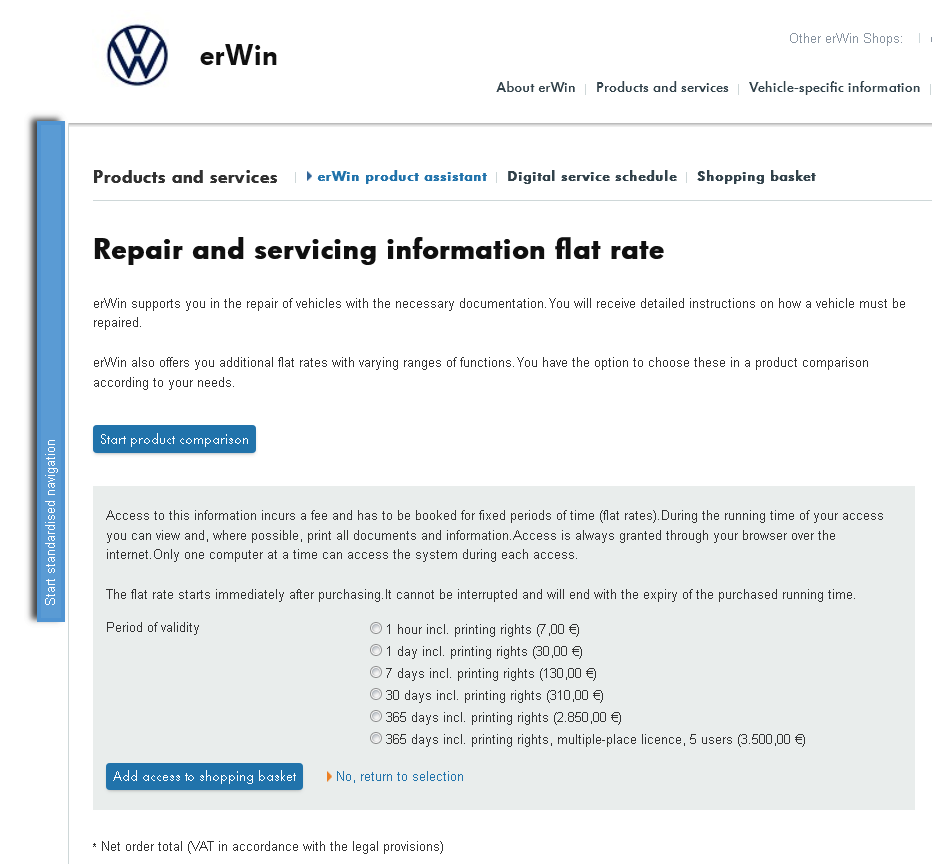Screen dimensions: 932x864
Task: Select 7 days incl. printing rights option
Action: pos(376,672)
